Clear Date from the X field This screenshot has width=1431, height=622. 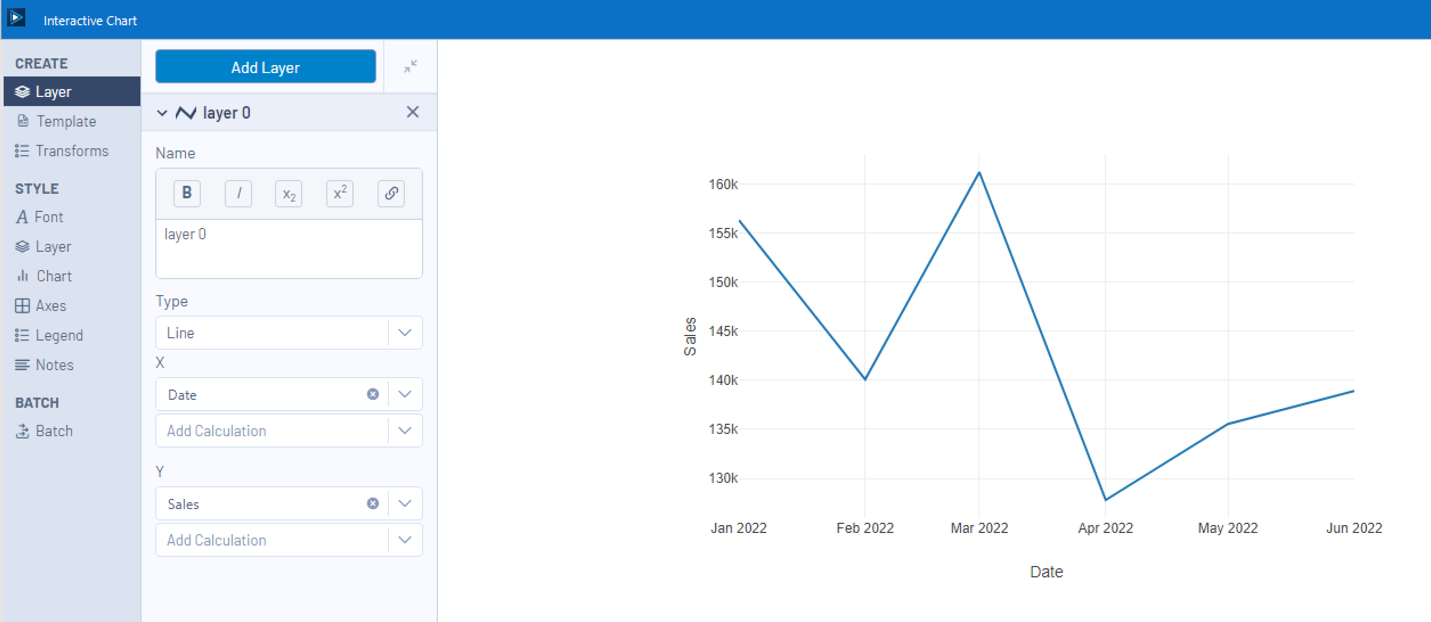point(373,394)
